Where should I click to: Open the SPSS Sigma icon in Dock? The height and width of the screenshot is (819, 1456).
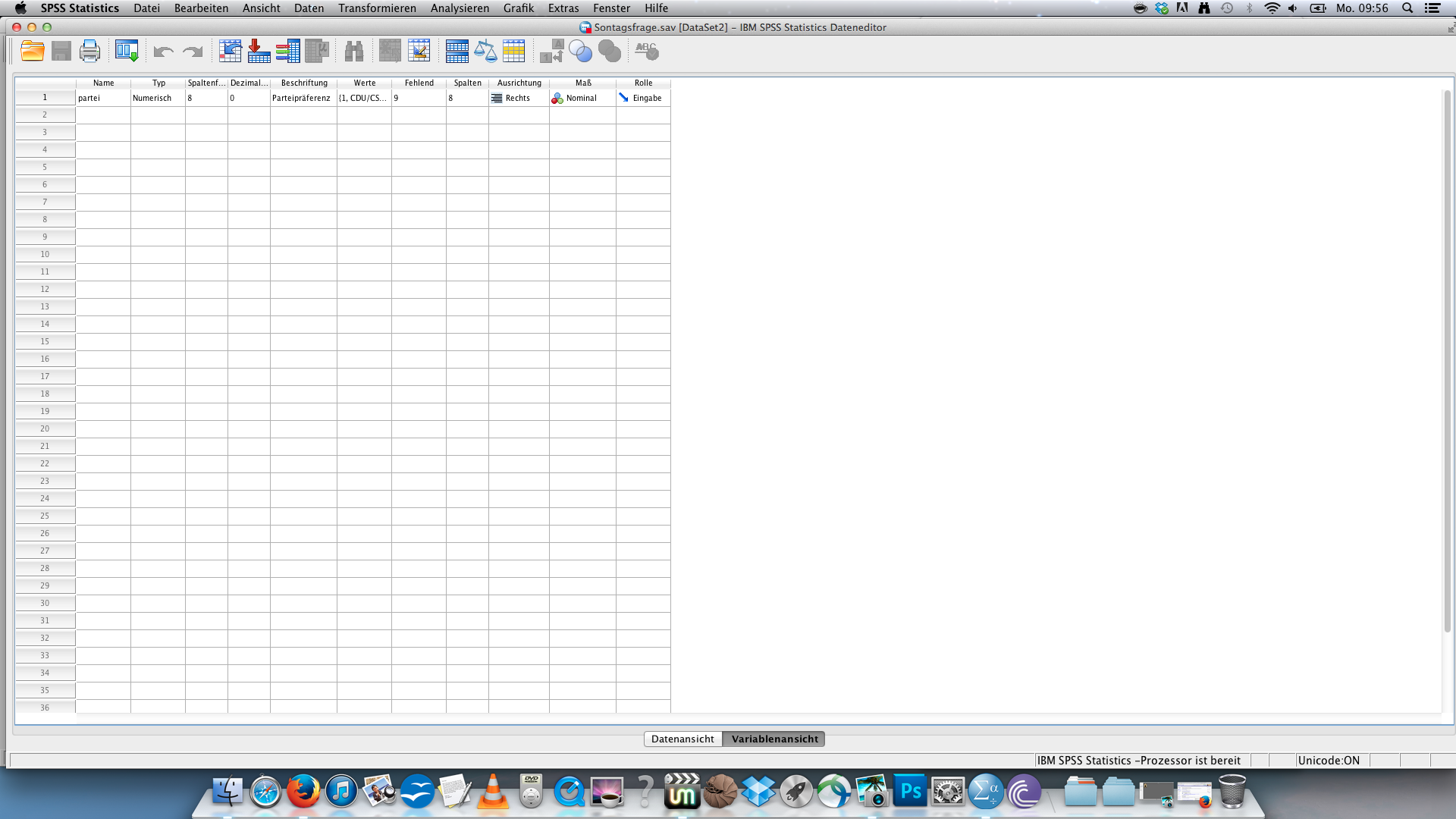click(986, 792)
